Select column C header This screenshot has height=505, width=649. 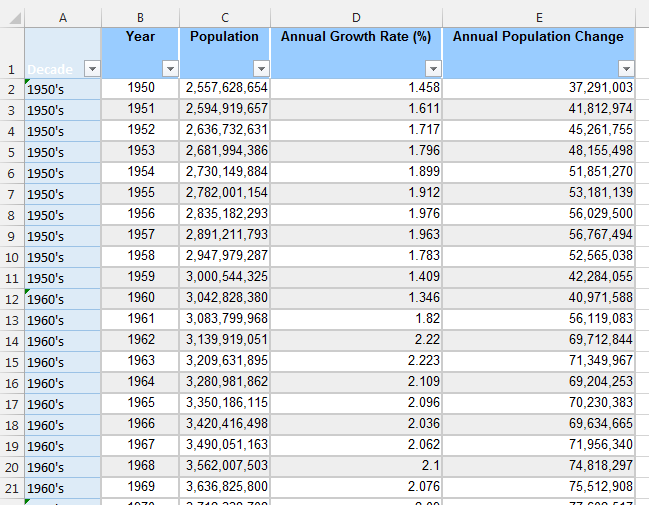click(x=225, y=18)
